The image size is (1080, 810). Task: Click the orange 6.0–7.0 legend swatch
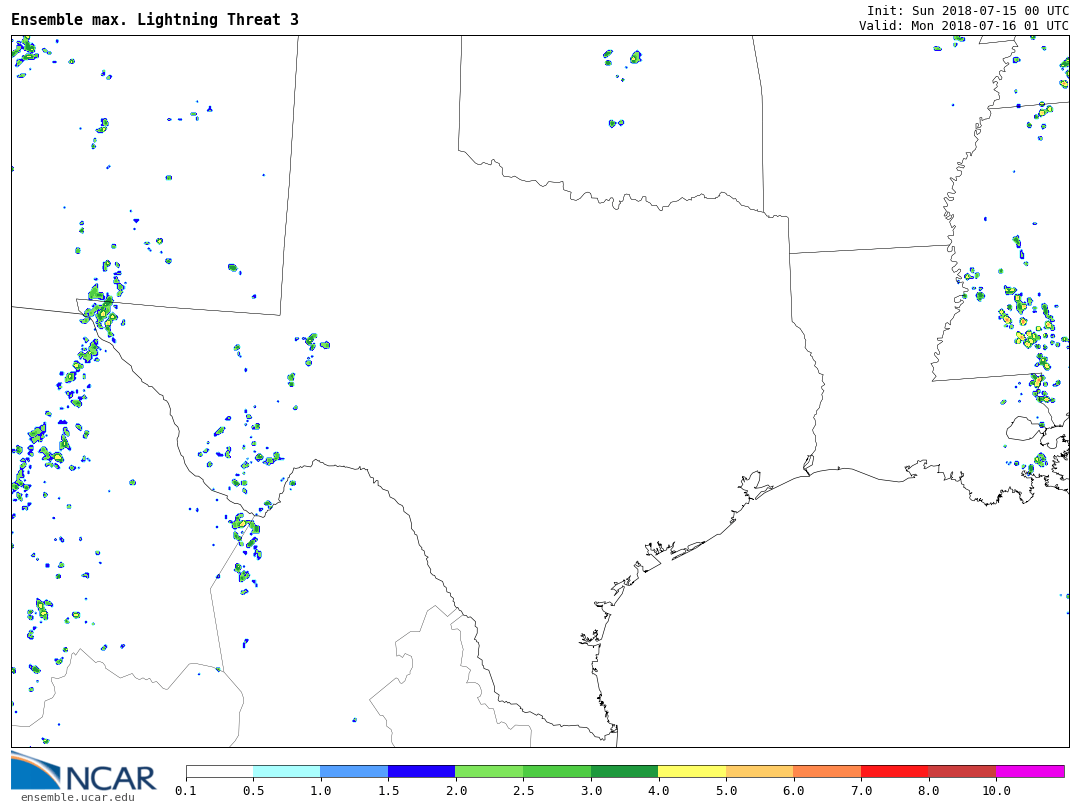tap(827, 771)
